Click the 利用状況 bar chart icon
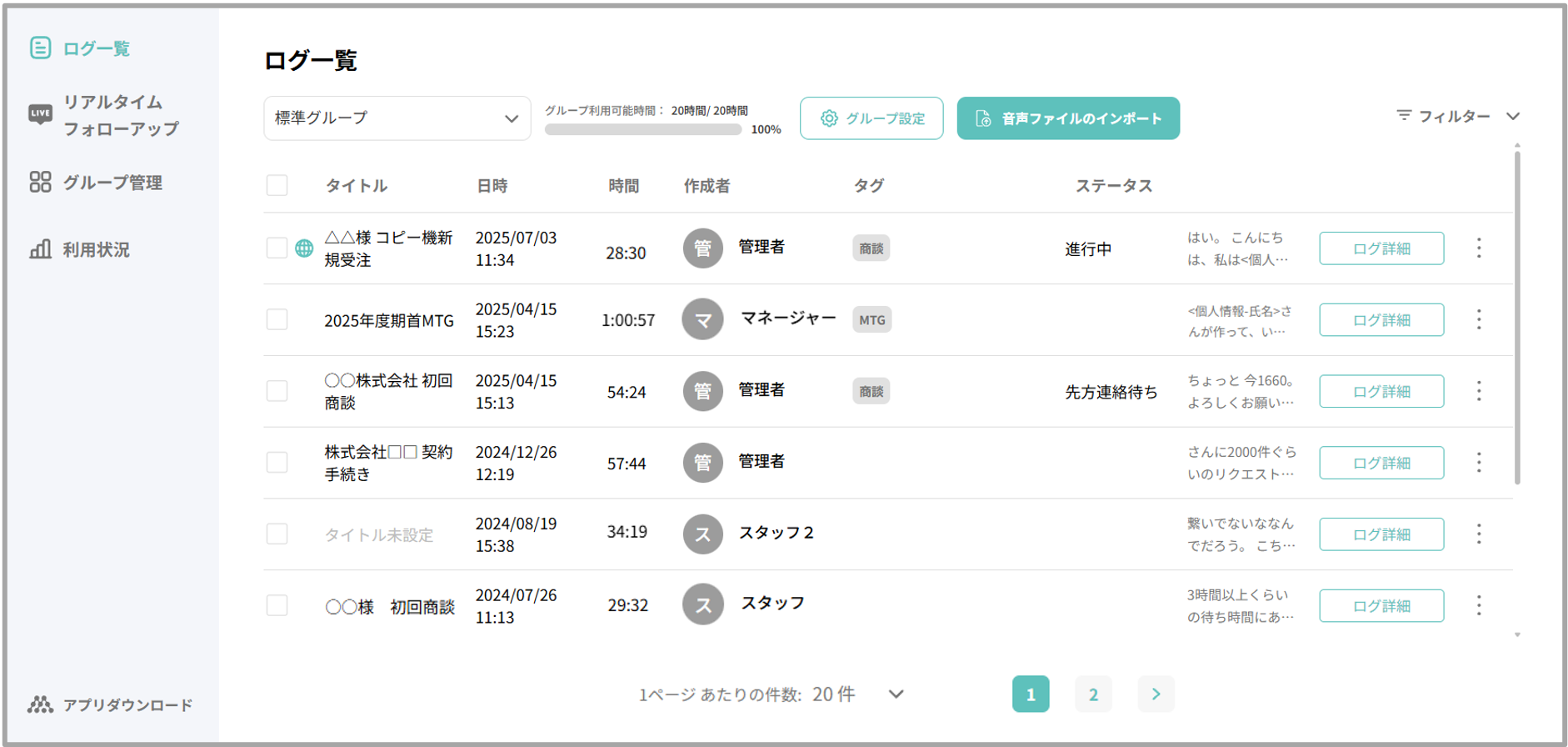The height and width of the screenshot is (747, 1568). [x=40, y=249]
